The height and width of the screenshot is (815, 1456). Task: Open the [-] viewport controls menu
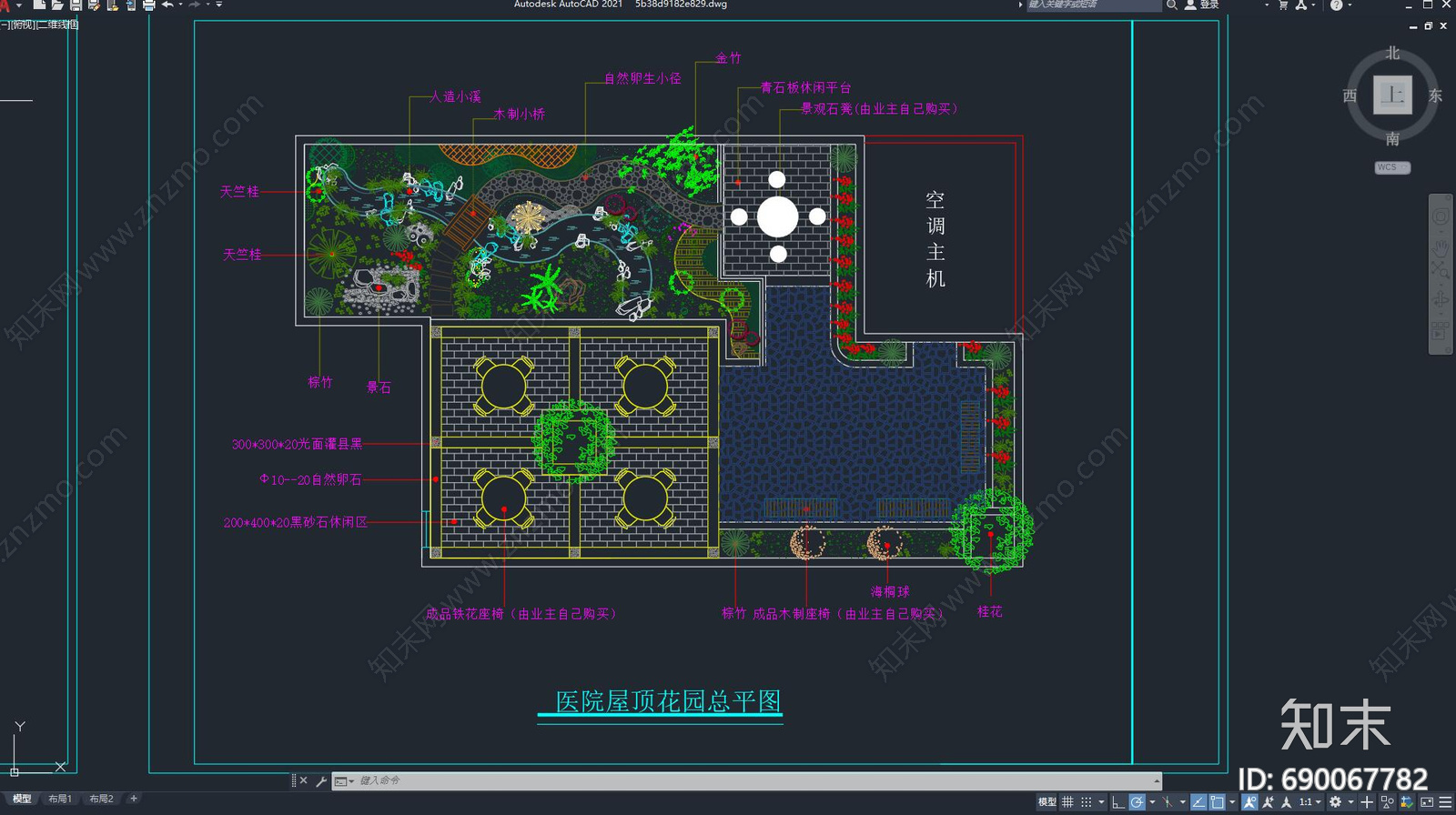(x=5, y=25)
